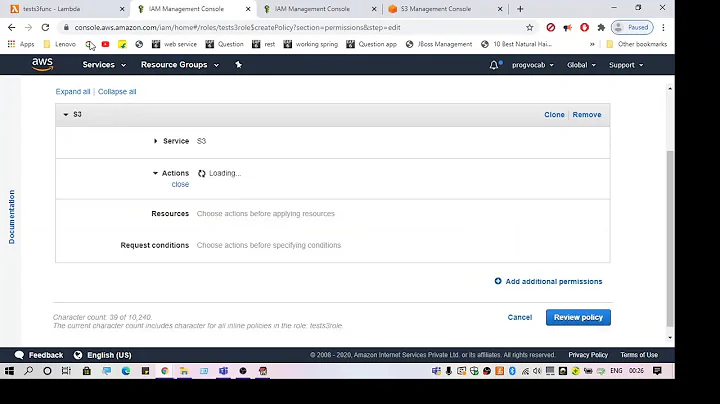Collapse the S3 permission block header
This screenshot has height=404, width=720.
(66, 114)
